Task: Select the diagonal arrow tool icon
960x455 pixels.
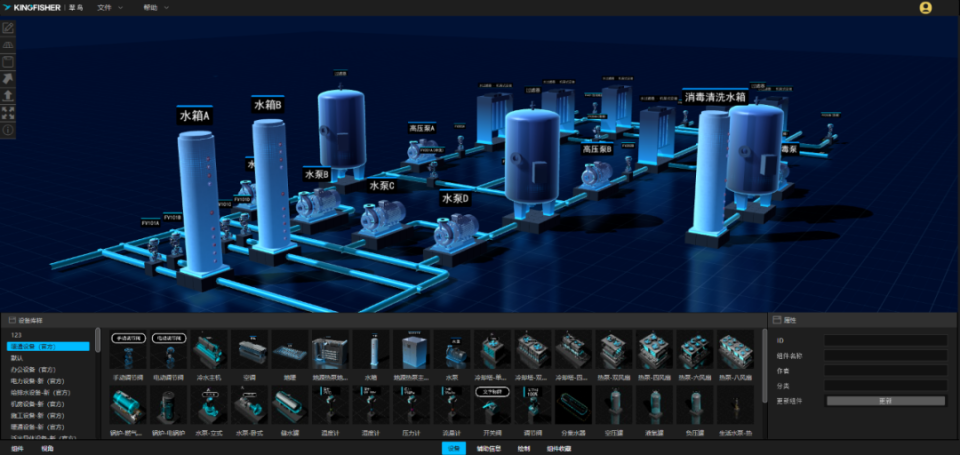Action: coord(8,79)
